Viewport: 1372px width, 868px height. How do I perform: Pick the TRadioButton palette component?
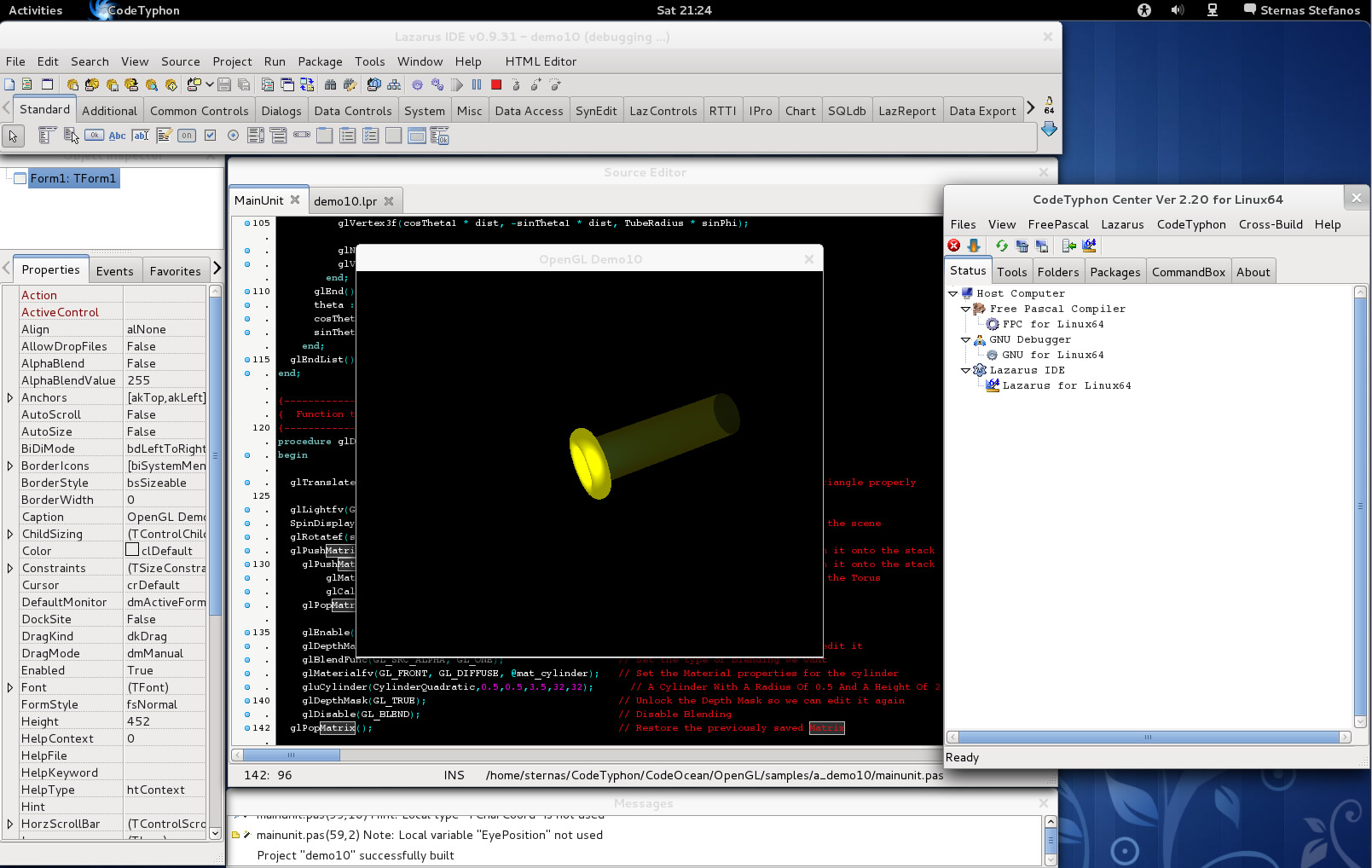[x=233, y=136]
